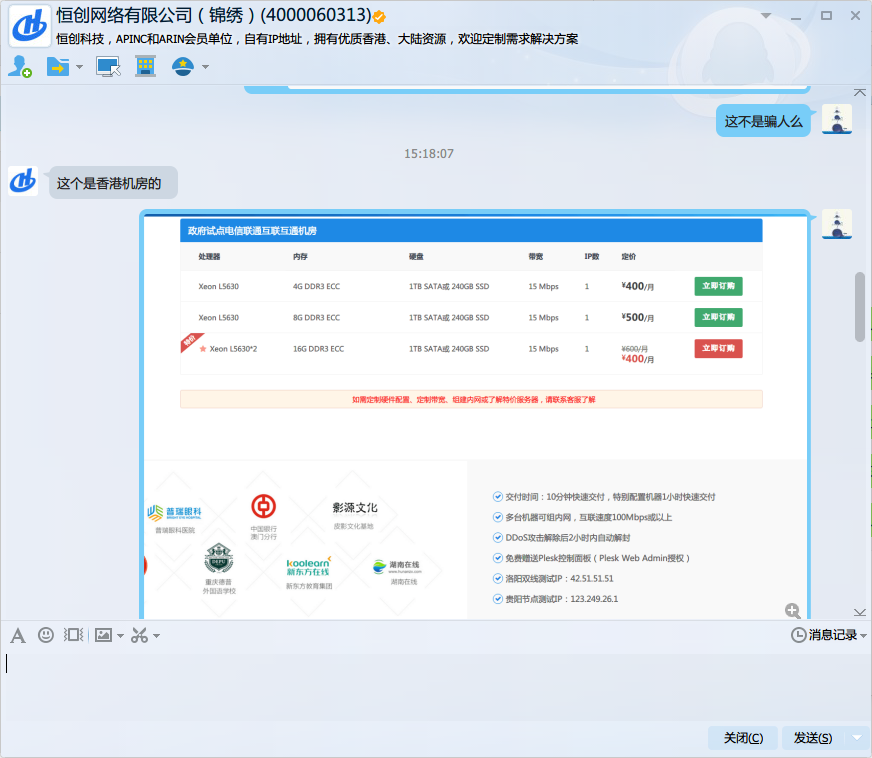
Task: Click the magnifier zoom icon on image
Action: tap(792, 611)
